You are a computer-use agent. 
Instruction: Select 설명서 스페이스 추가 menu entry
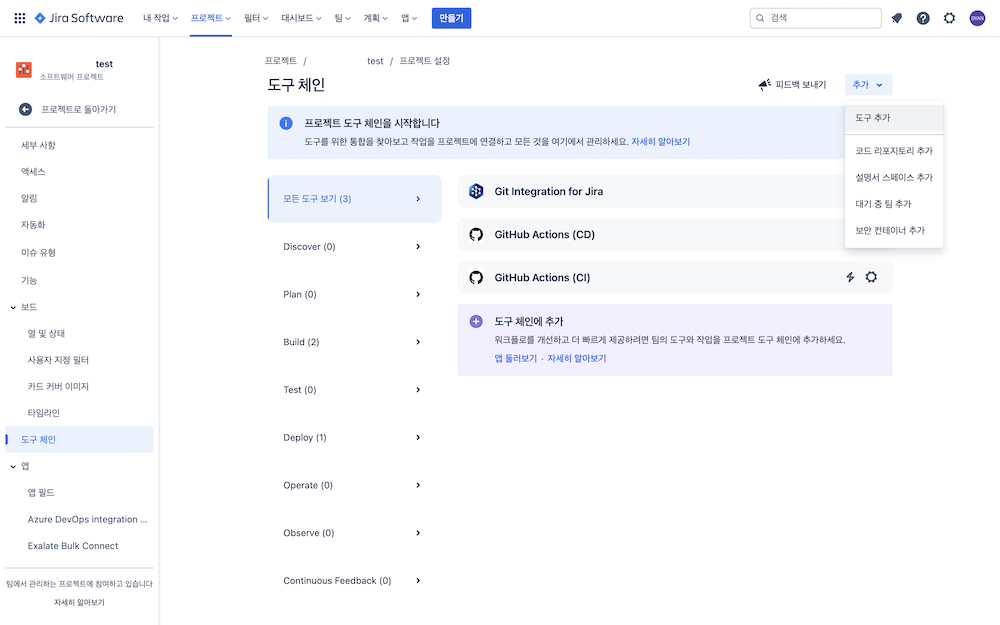coord(893,177)
